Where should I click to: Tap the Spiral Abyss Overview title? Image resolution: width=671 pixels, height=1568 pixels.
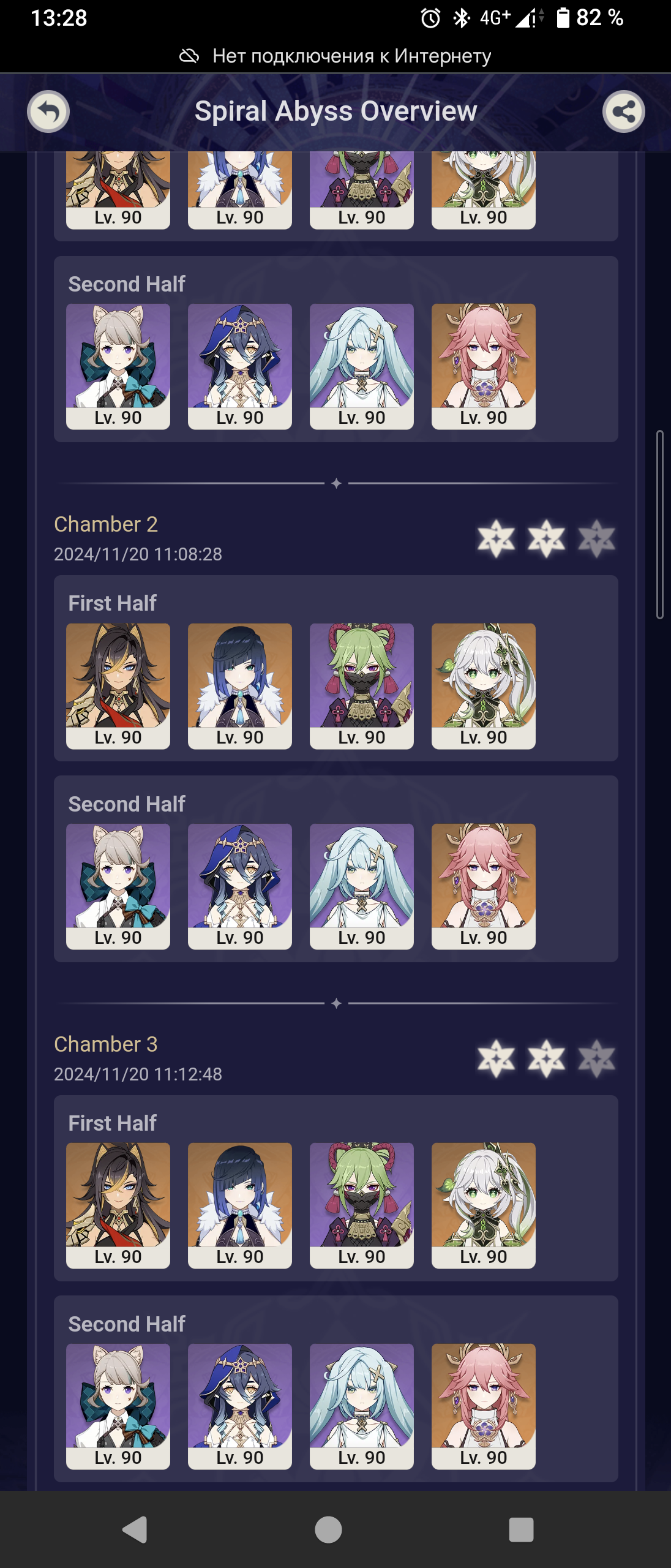[x=335, y=111]
